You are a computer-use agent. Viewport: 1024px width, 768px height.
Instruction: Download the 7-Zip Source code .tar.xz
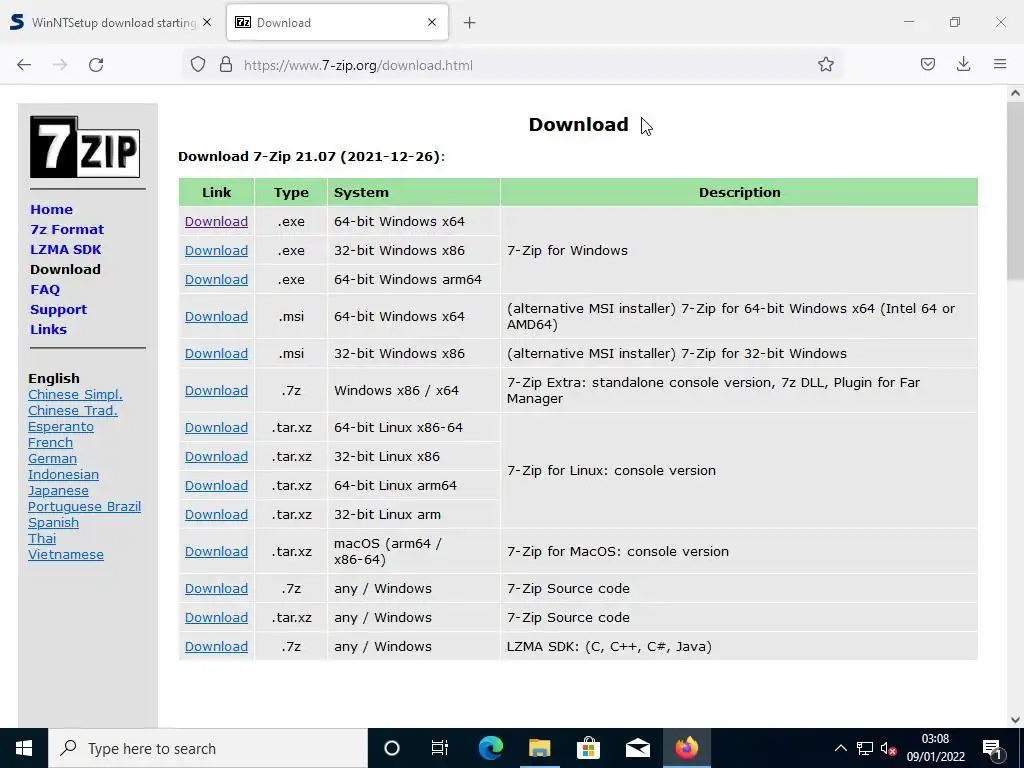point(216,618)
